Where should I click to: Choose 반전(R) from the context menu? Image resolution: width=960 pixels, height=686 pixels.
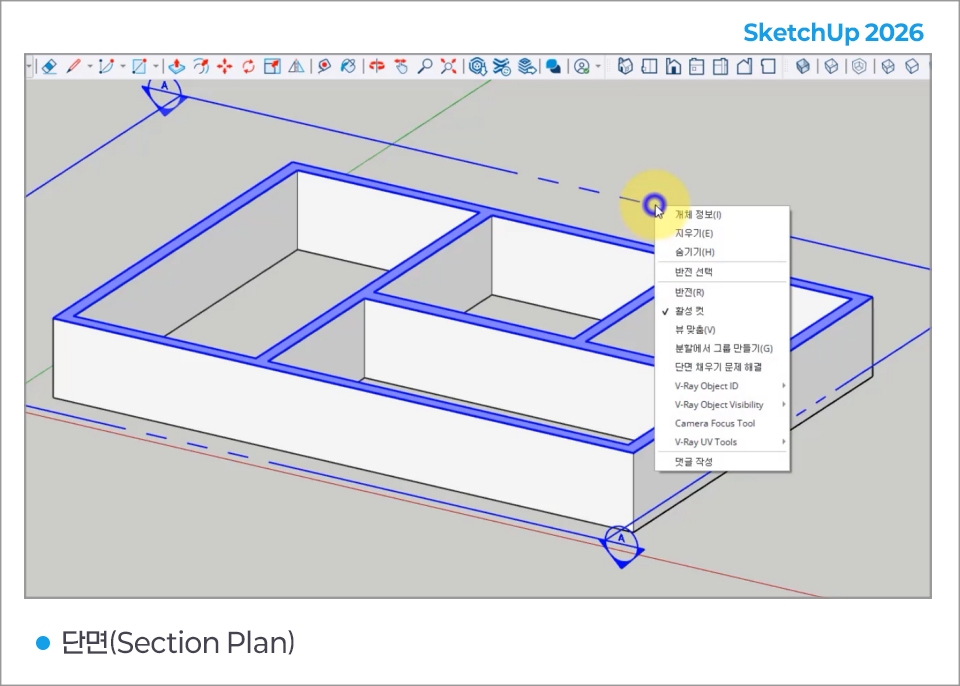722,293
